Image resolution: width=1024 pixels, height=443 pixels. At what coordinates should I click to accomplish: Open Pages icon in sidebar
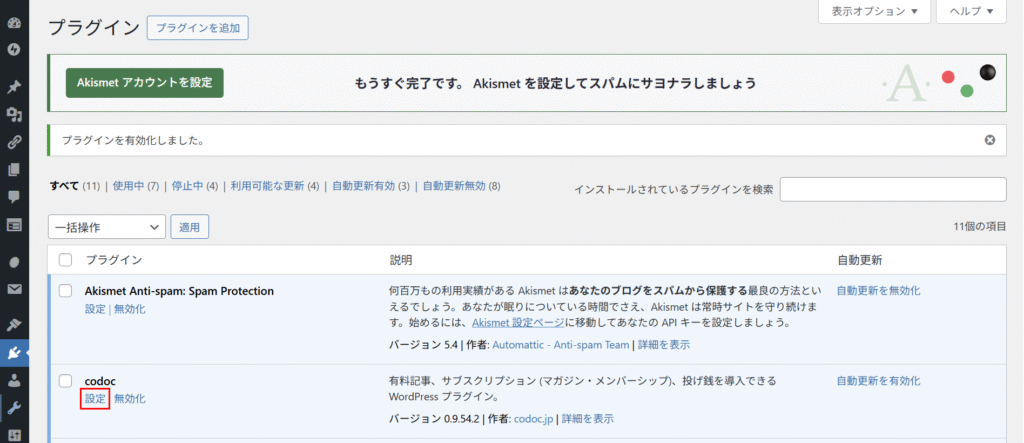point(14,169)
